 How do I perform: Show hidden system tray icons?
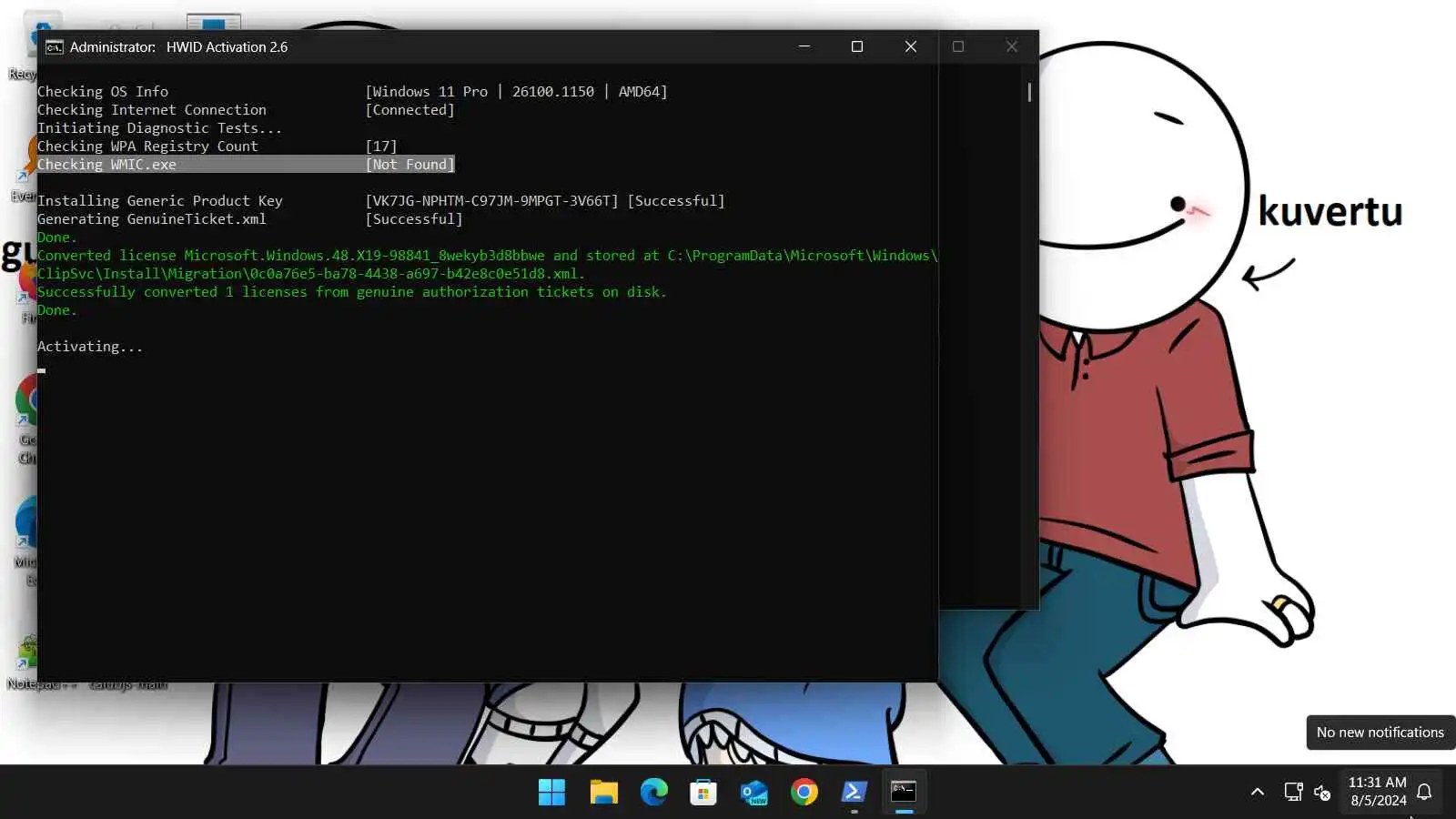[x=1258, y=793]
